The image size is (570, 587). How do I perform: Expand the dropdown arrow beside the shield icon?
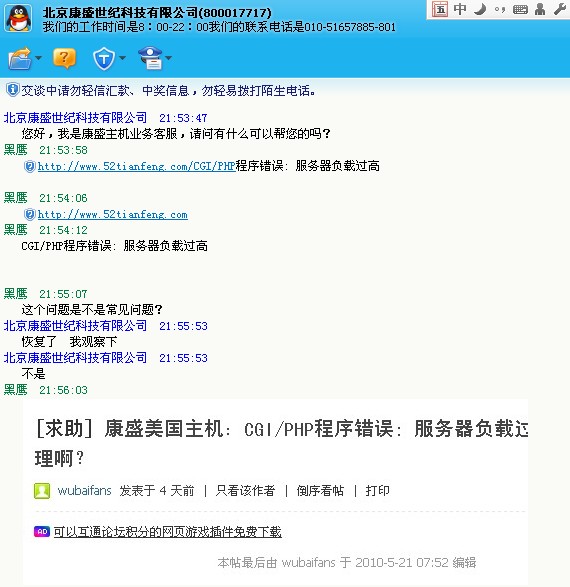point(122,58)
